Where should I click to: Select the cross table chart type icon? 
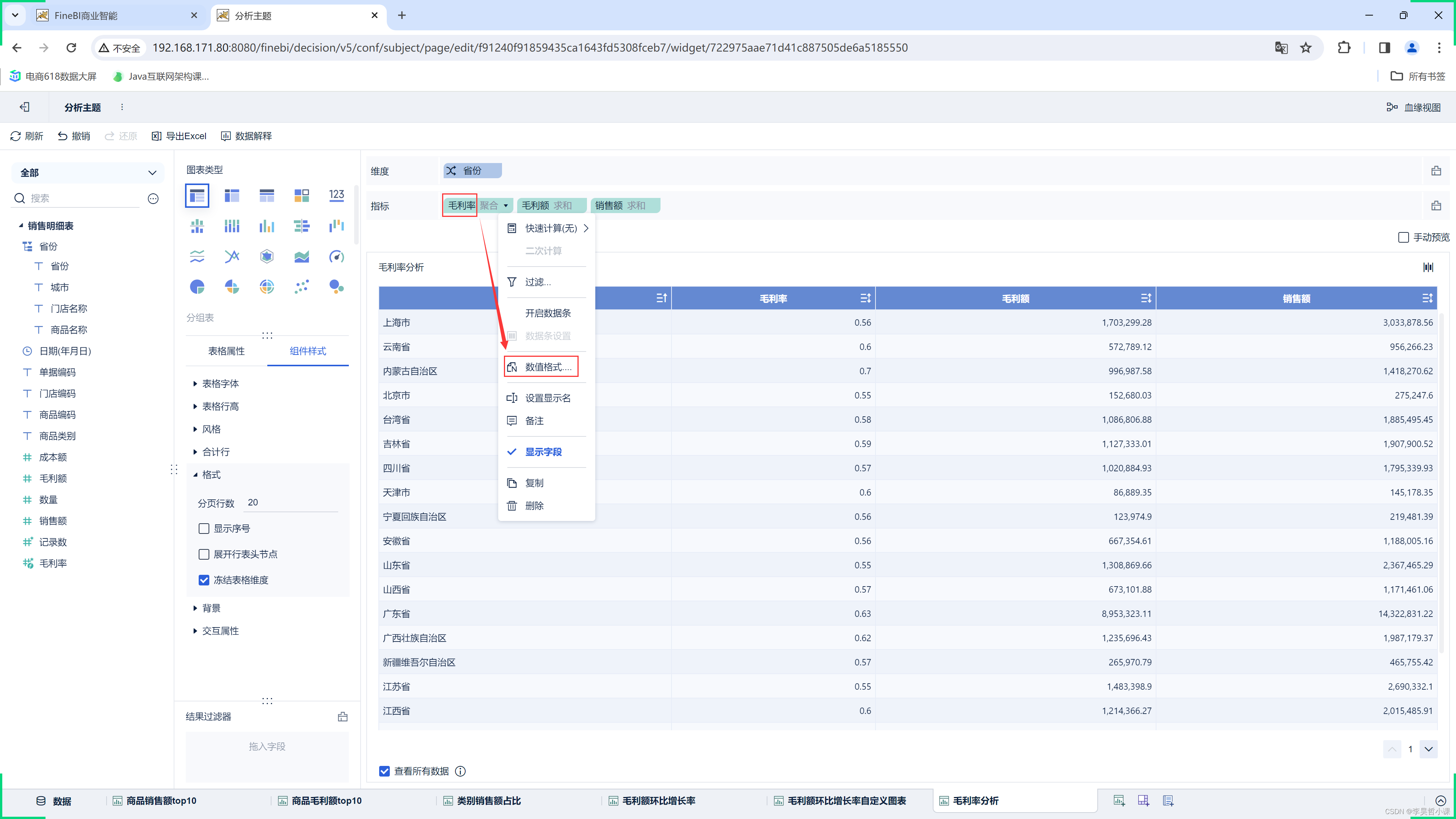pos(232,196)
